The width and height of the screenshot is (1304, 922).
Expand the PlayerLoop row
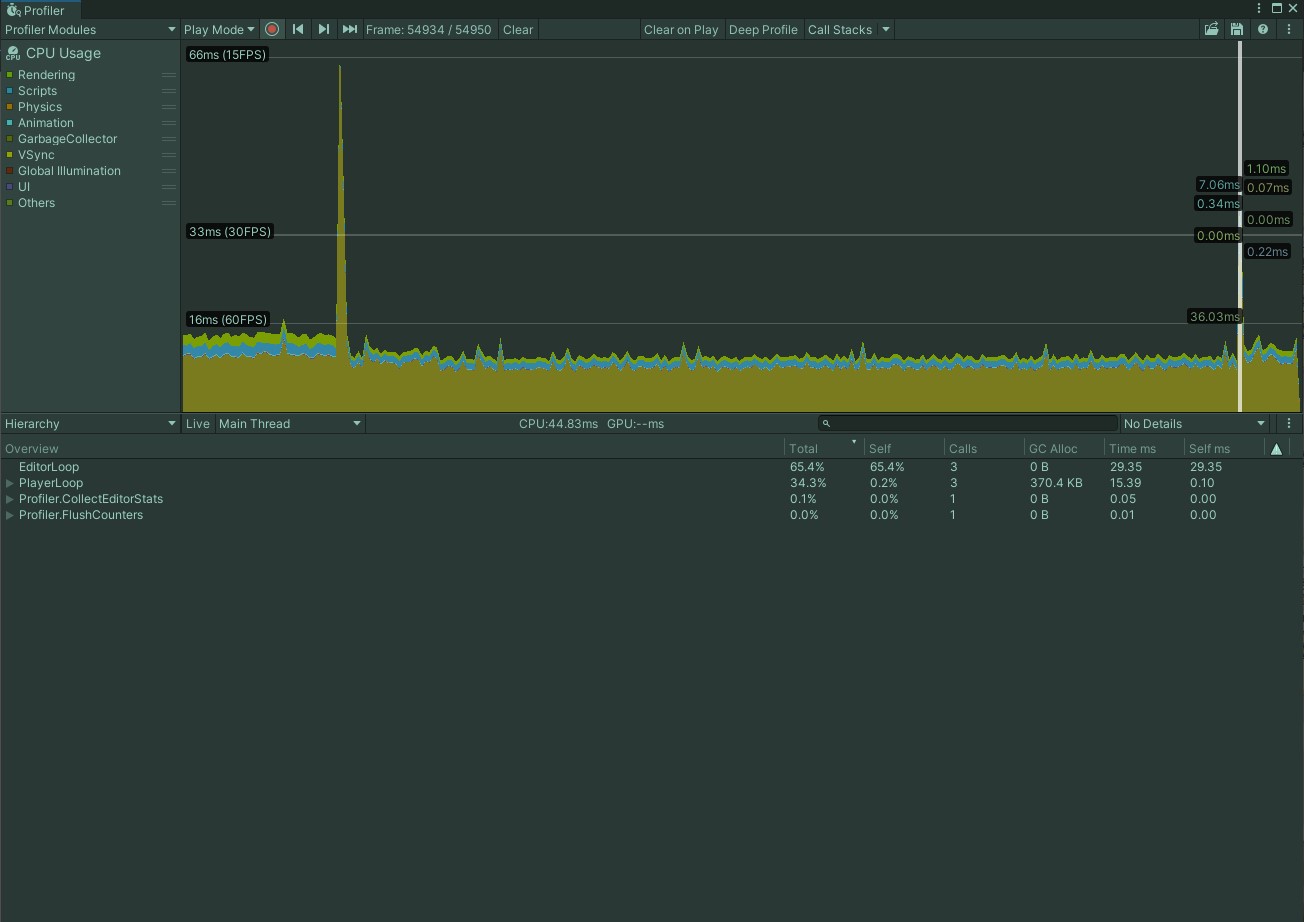[x=10, y=483]
